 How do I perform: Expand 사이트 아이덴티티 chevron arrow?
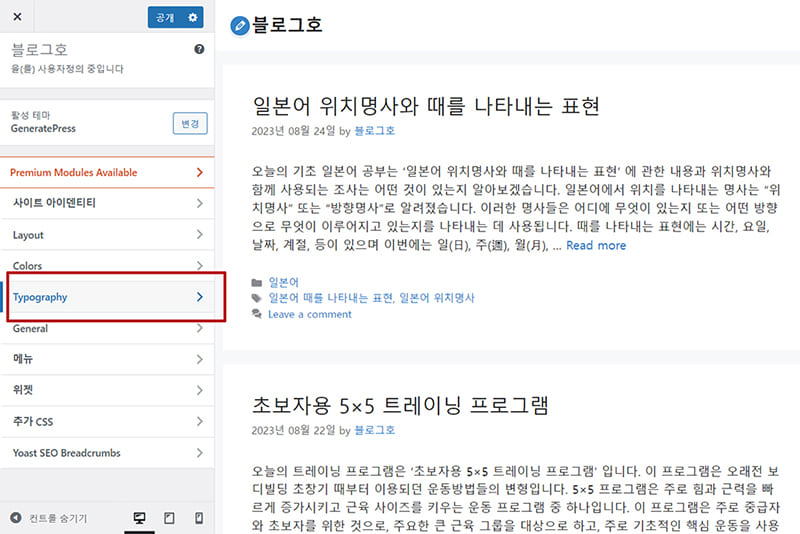pyautogui.click(x=199, y=203)
